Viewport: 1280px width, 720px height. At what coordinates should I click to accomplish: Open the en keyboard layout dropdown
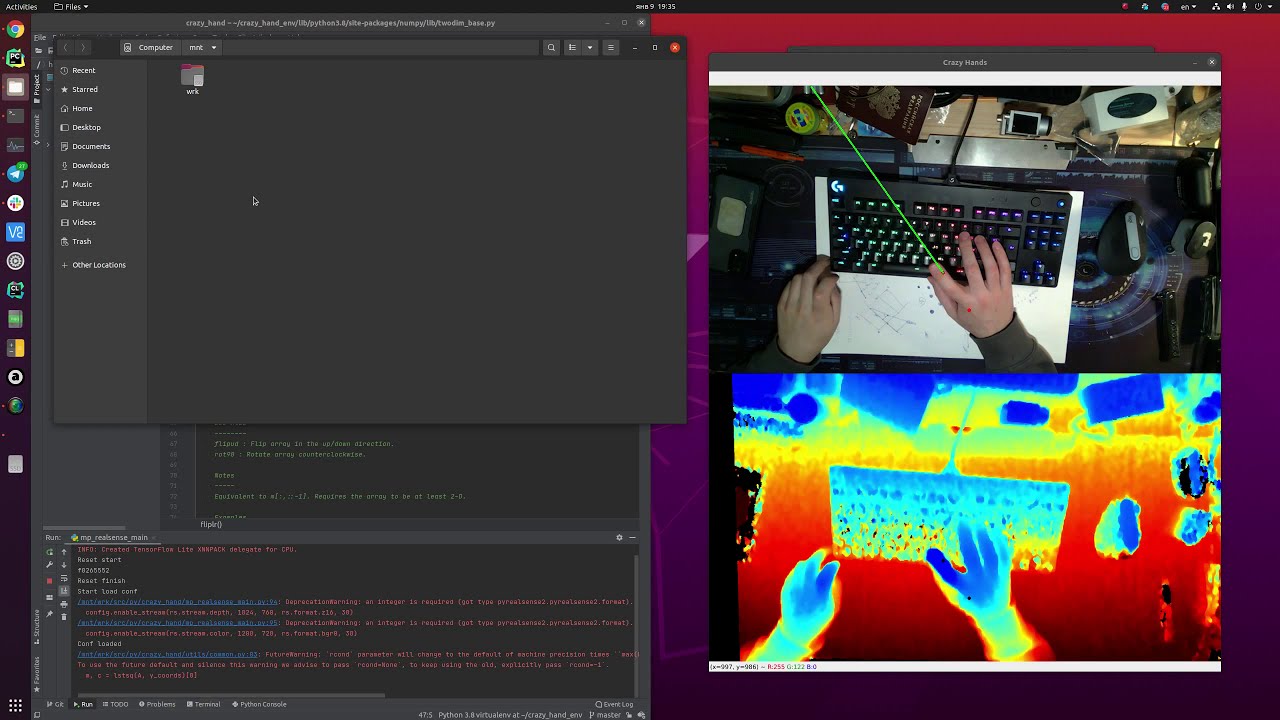click(1188, 6)
